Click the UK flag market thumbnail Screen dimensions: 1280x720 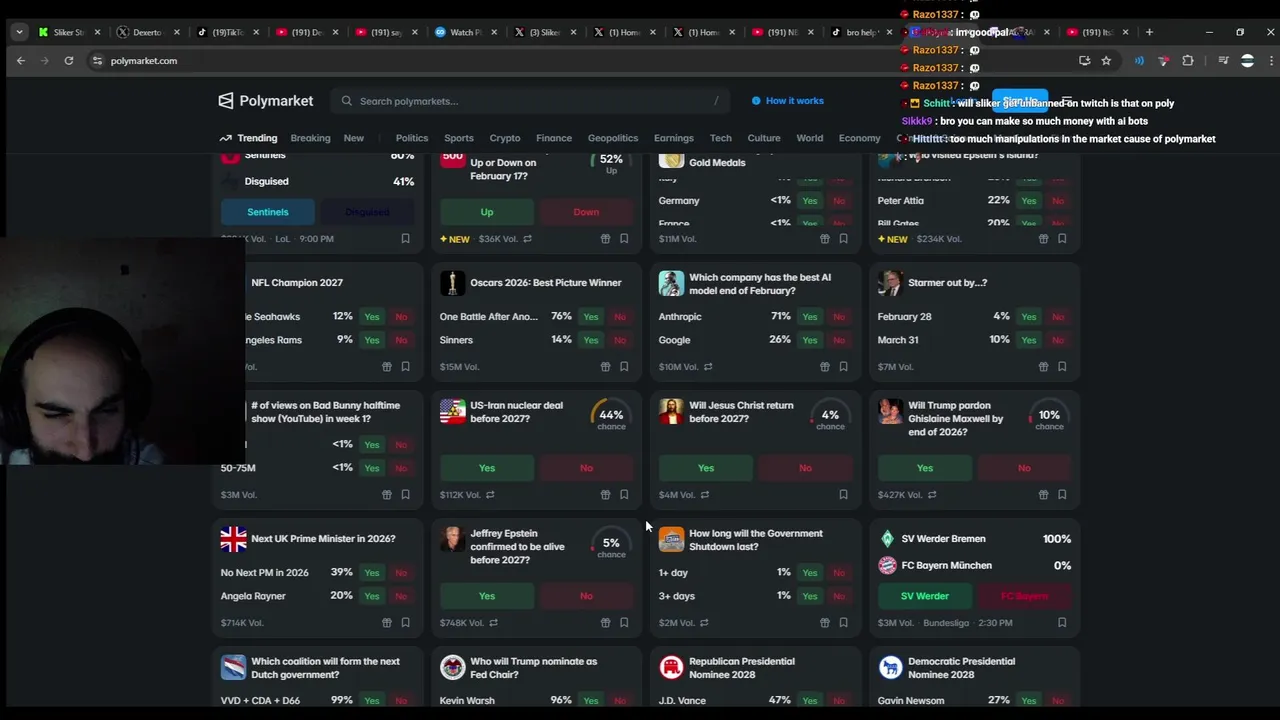click(x=234, y=540)
